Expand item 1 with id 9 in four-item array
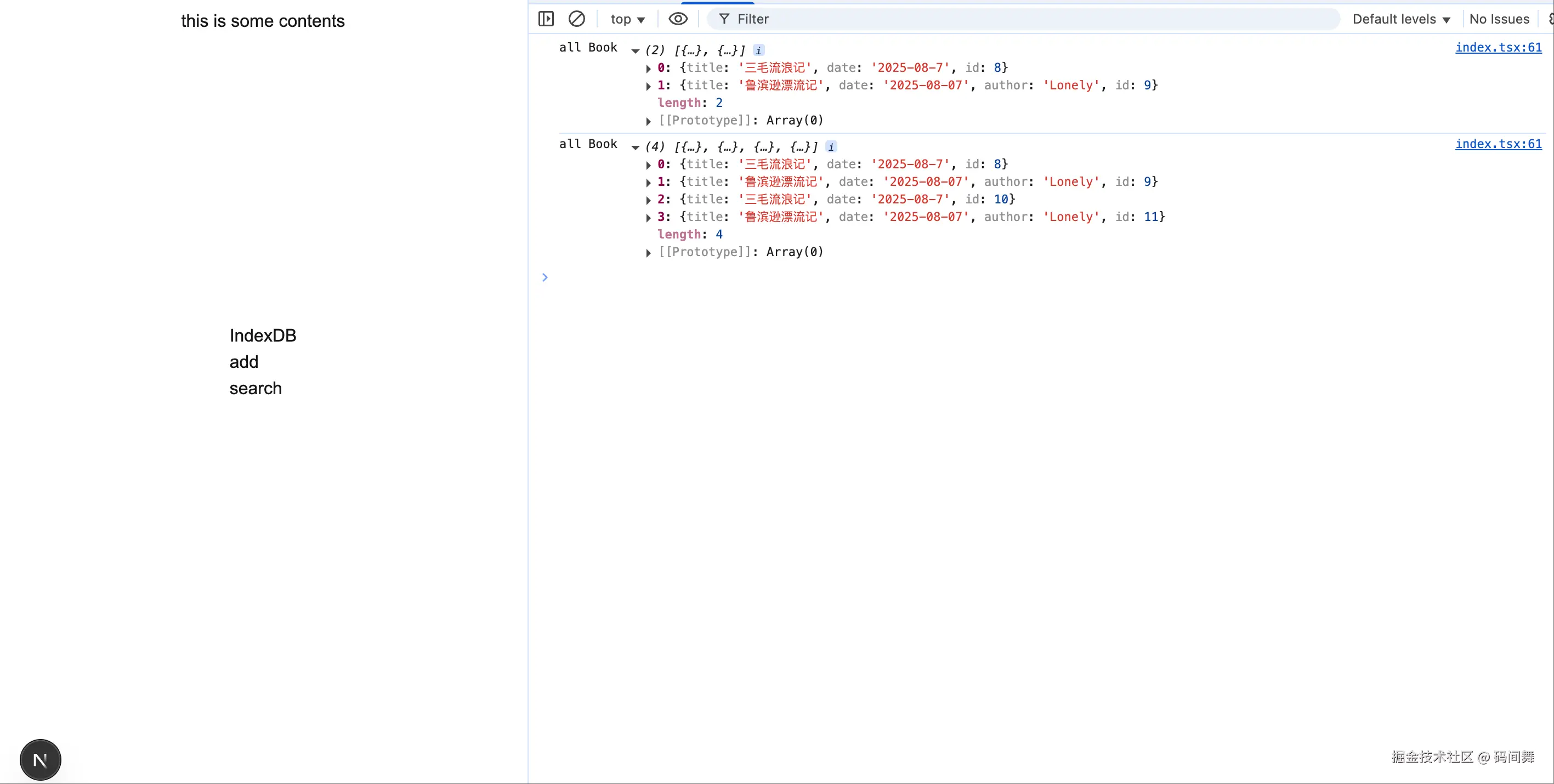The width and height of the screenshot is (1554, 784). (x=649, y=183)
